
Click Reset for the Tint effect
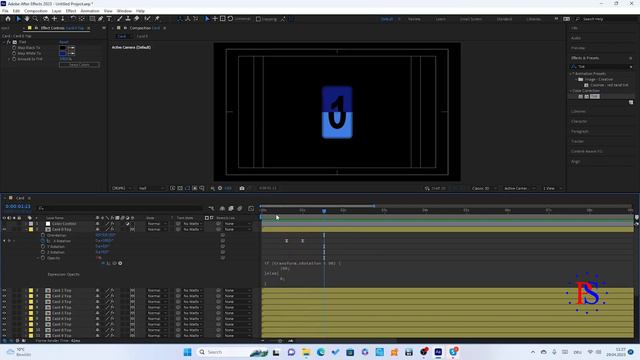point(64,42)
